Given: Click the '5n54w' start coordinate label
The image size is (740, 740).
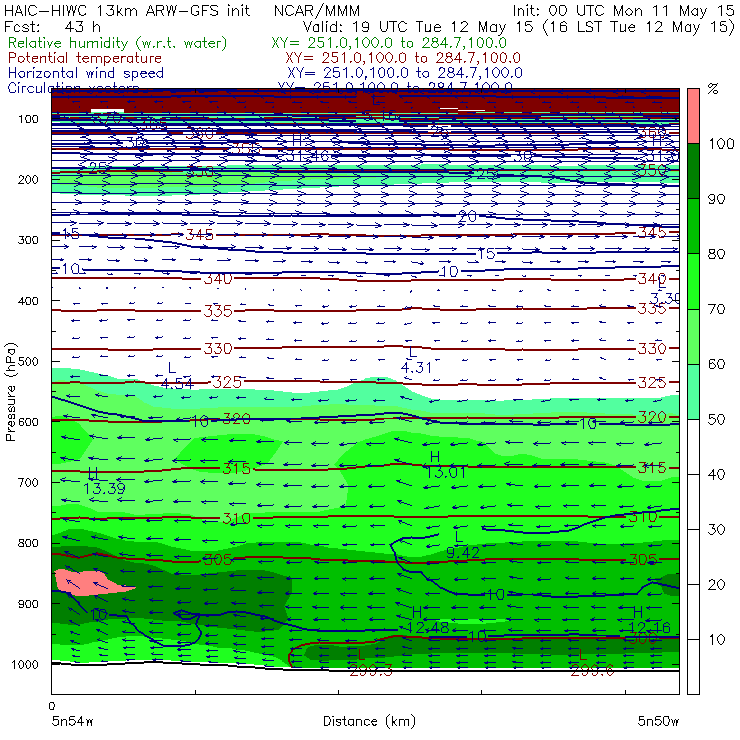Looking at the screenshot, I should pos(73,721).
